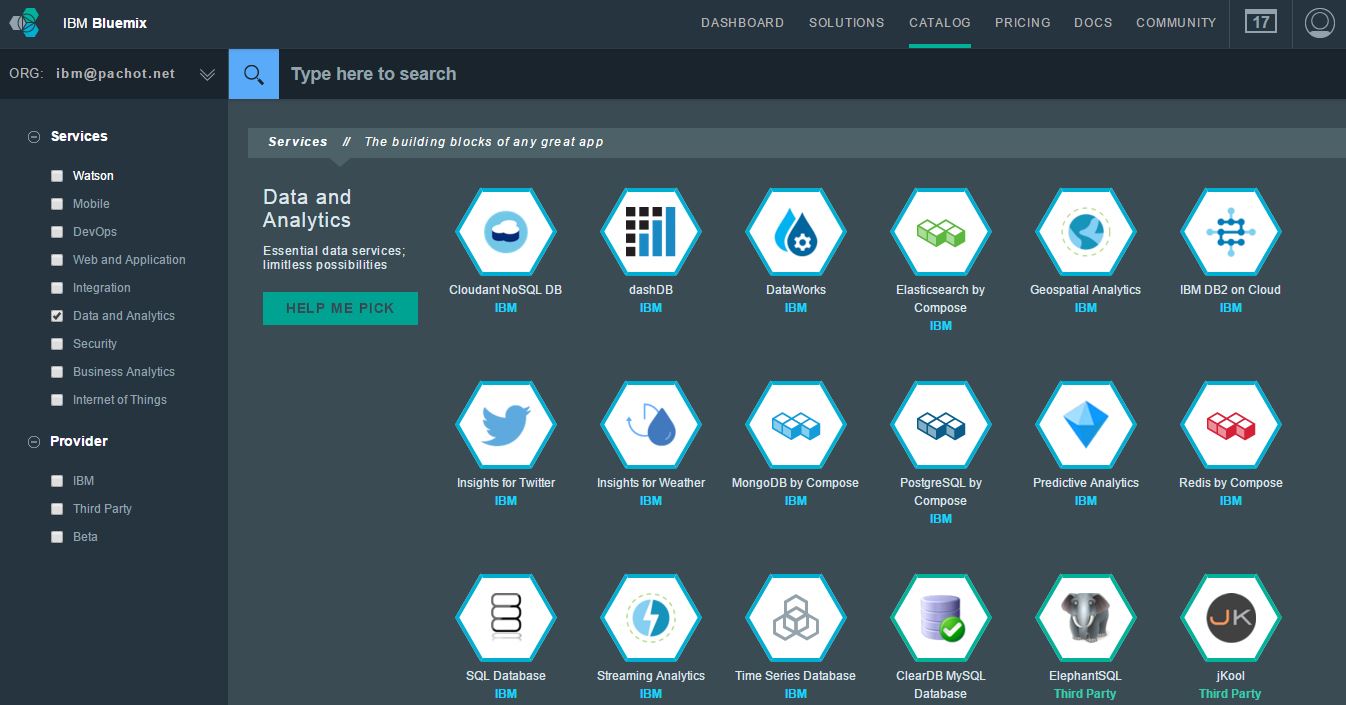1346x705 pixels.
Task: Open the Cloudant NoSQL DB service icon
Action: point(506,231)
